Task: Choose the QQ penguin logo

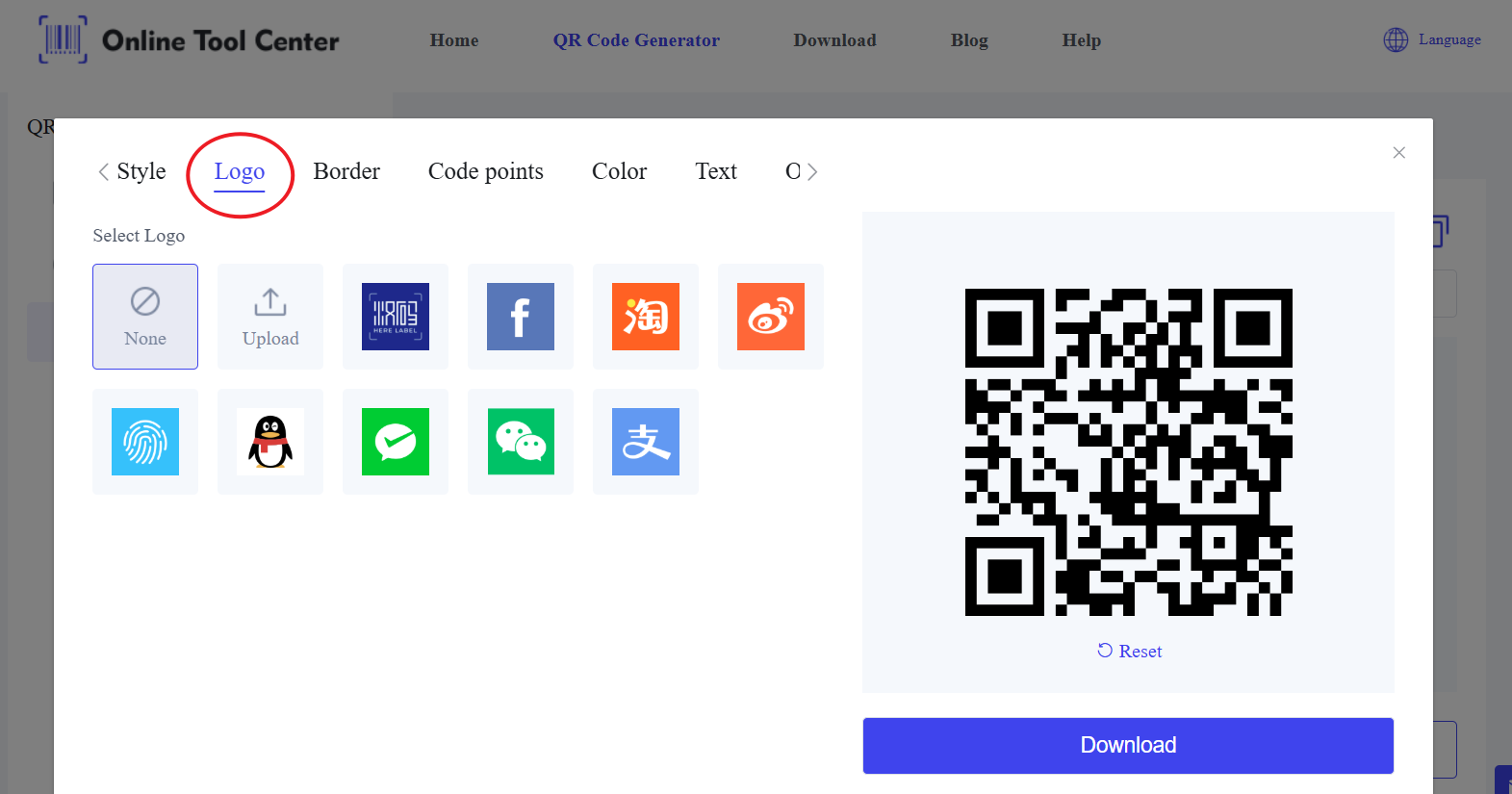Action: click(270, 442)
